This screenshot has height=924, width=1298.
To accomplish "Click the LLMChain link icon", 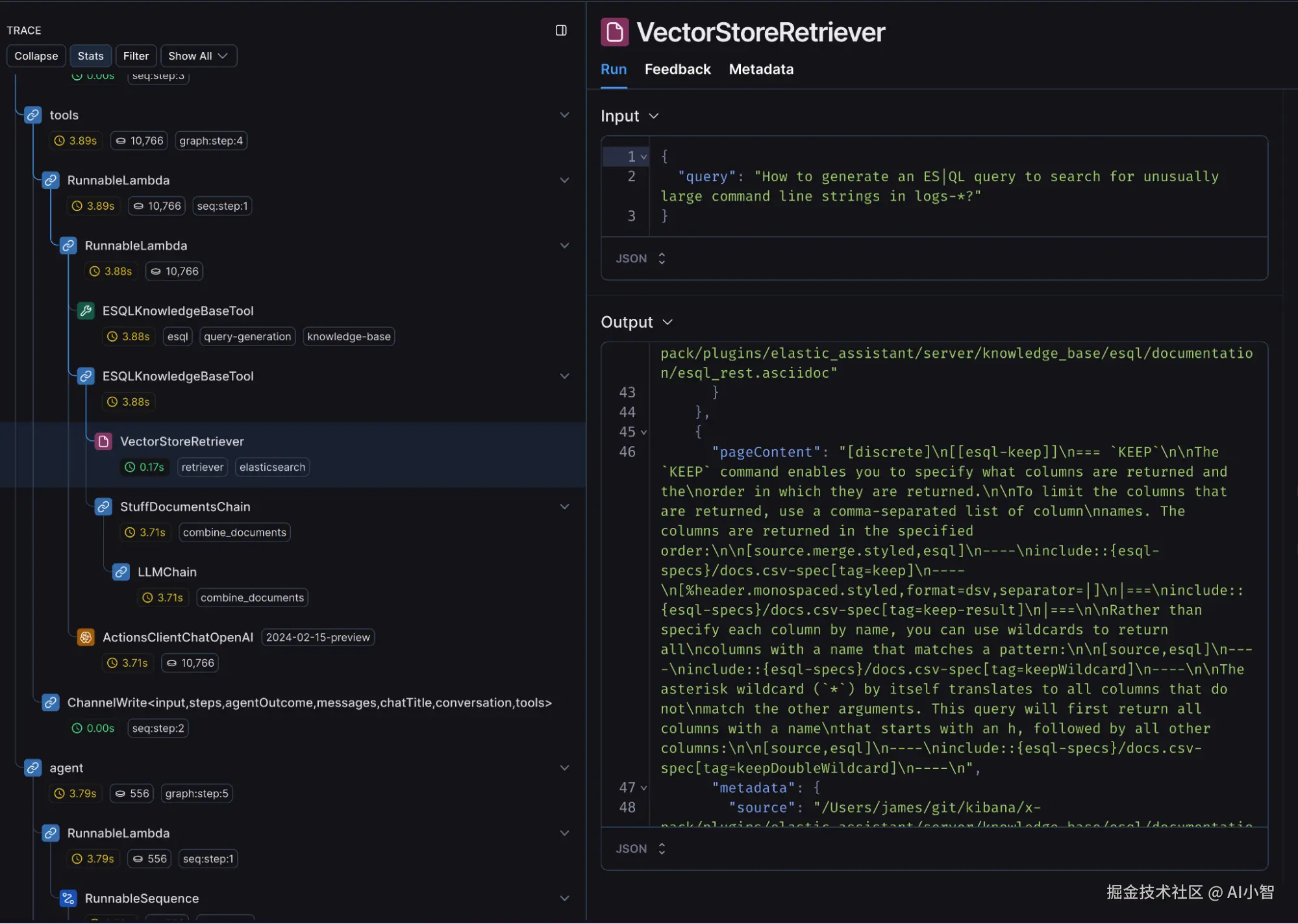I will click(121, 572).
